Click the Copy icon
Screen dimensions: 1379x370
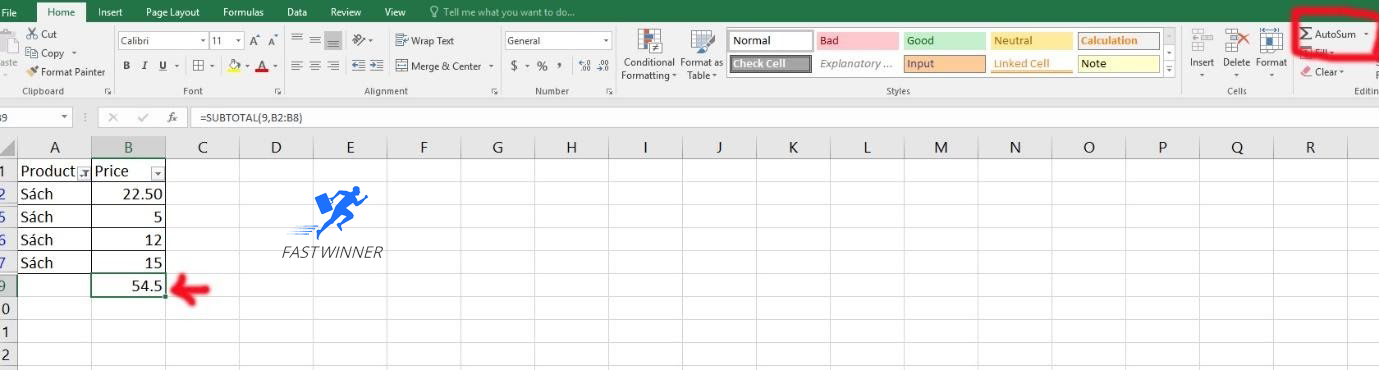coord(32,53)
